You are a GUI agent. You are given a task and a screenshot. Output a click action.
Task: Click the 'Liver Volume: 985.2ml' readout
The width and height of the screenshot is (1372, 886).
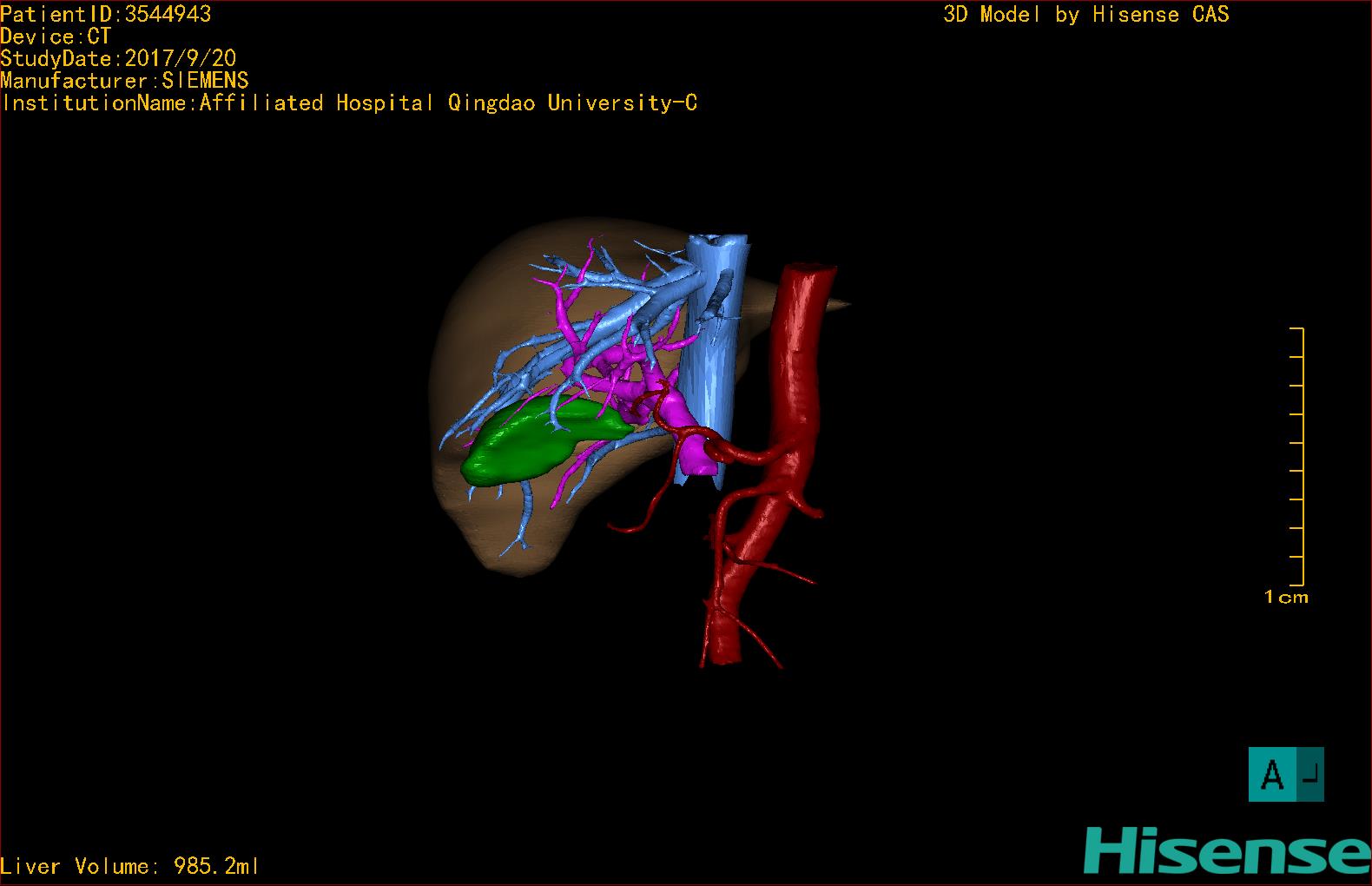click(x=129, y=866)
